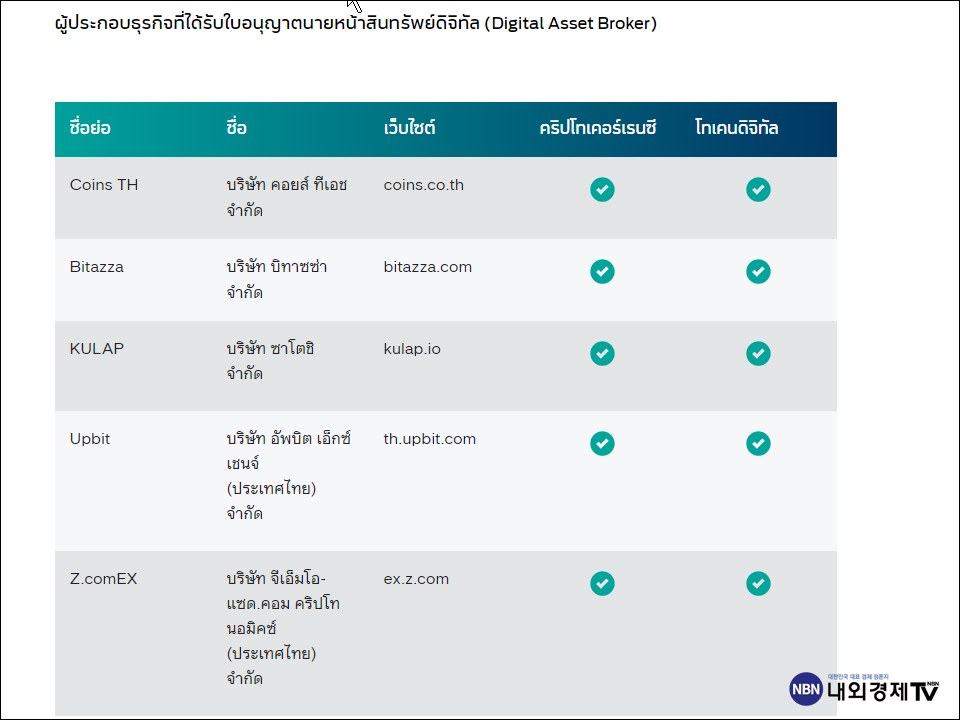Click the cryptocurrency checkmark for Coins TH
This screenshot has width=960, height=720.
(x=602, y=189)
